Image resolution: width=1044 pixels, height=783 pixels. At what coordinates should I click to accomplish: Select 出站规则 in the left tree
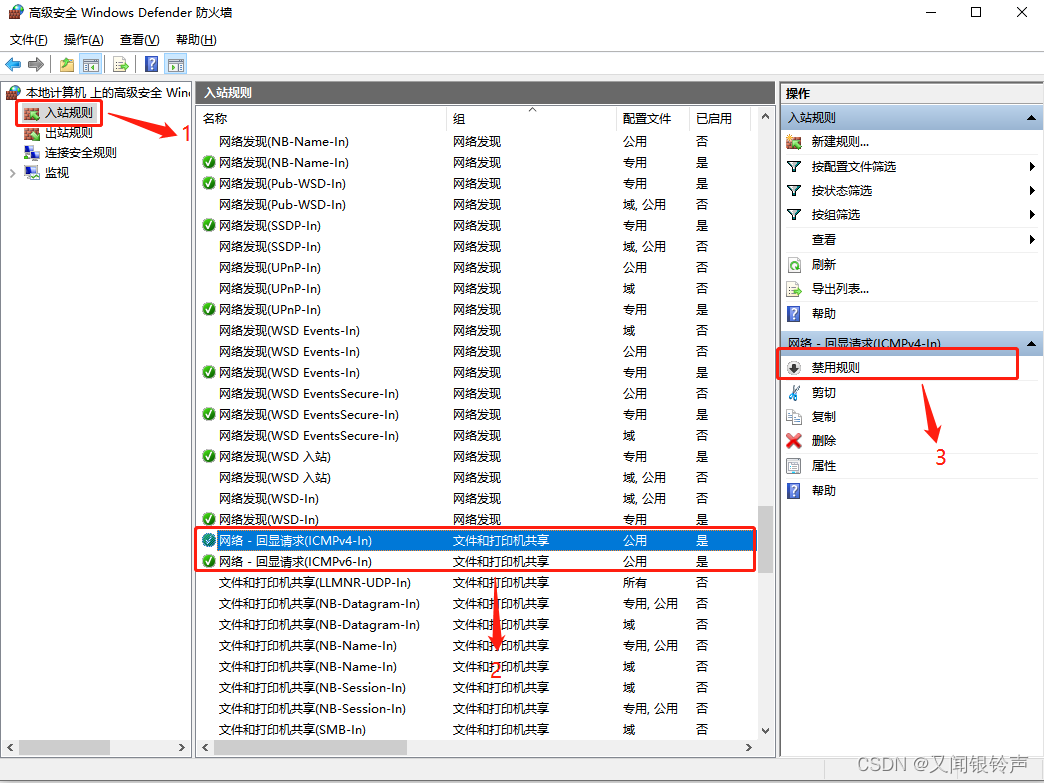(x=68, y=133)
